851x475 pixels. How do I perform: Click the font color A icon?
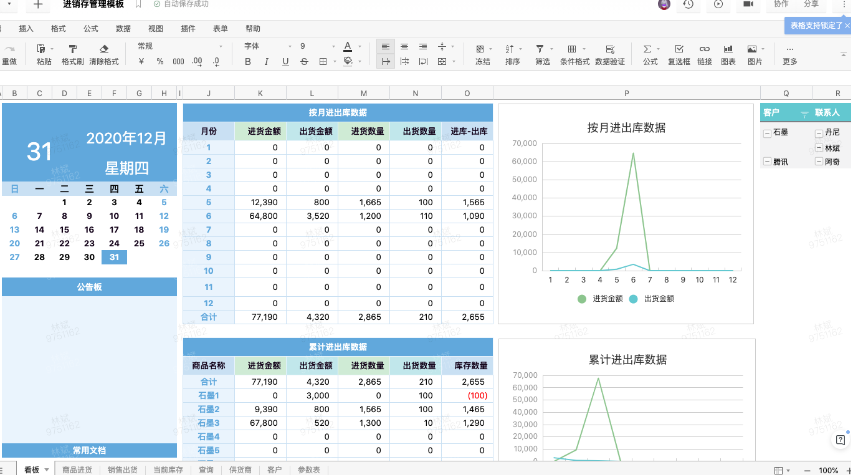point(348,47)
